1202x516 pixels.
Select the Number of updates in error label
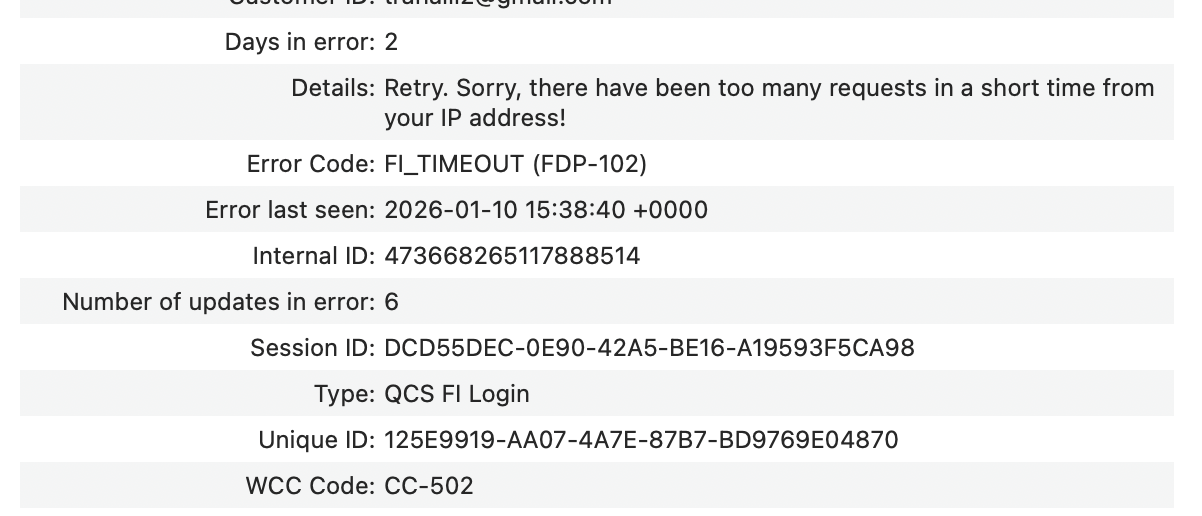click(219, 302)
